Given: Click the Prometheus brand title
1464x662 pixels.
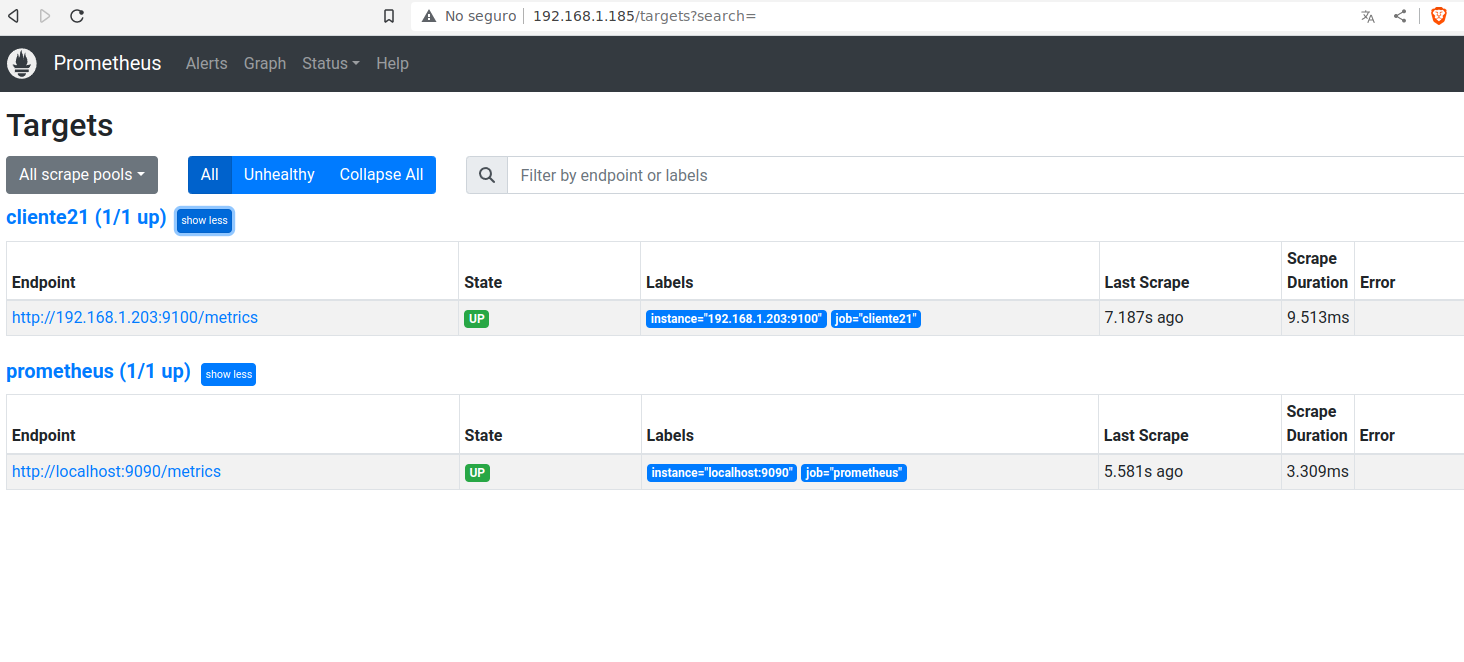Looking at the screenshot, I should pos(107,63).
